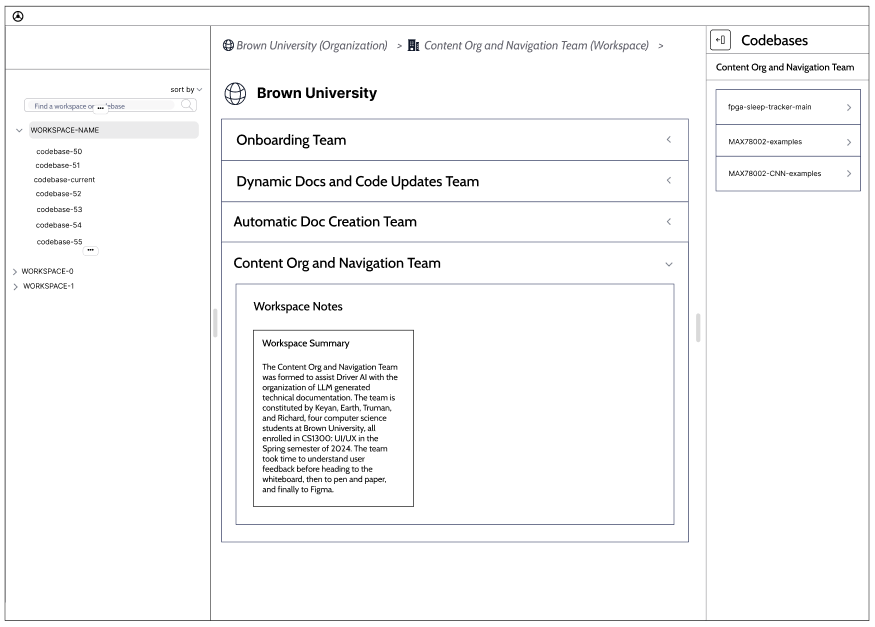
Task: Select WORKSPACE-NAME label in sidebar
Action: coord(65,130)
